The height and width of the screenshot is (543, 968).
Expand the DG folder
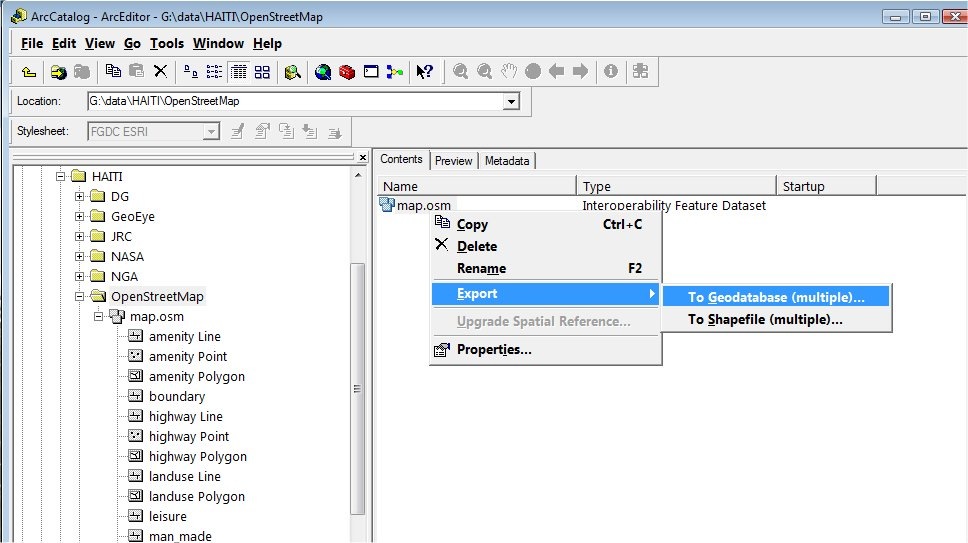click(x=79, y=196)
